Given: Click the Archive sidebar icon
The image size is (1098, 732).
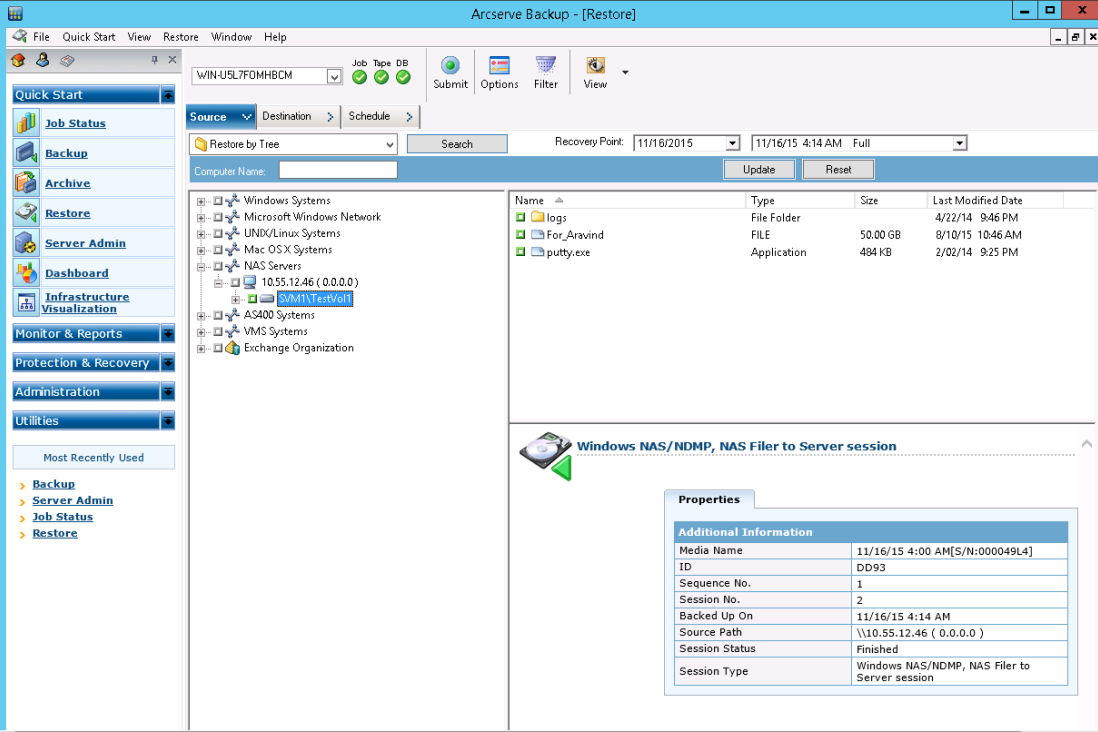Looking at the screenshot, I should pyautogui.click(x=26, y=183).
